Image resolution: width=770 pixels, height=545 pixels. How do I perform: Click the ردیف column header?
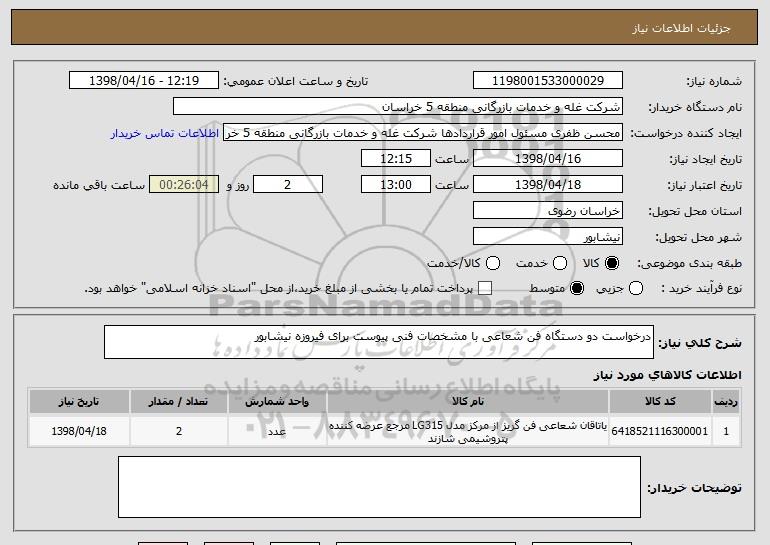[x=726, y=402]
